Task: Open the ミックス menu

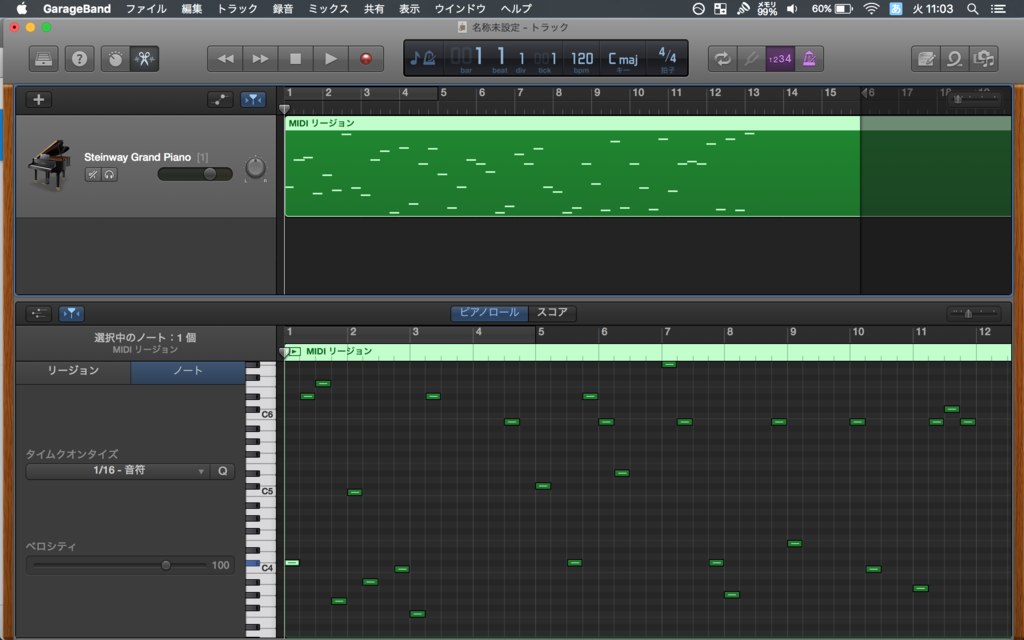Action: pos(328,8)
